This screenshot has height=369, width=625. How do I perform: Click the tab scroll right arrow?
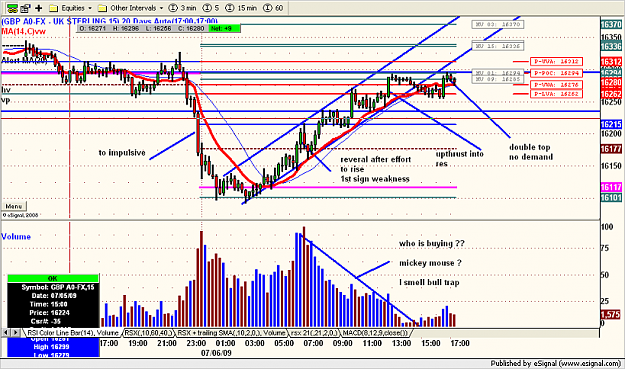click(16, 332)
